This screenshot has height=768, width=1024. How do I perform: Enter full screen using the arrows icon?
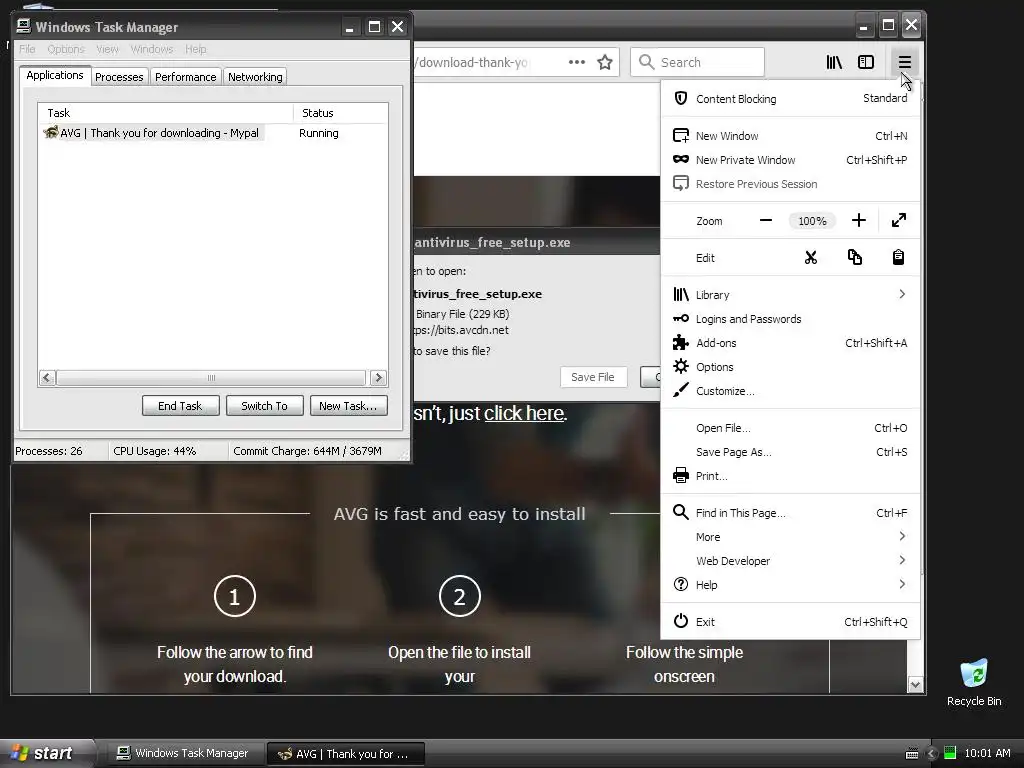coord(899,221)
